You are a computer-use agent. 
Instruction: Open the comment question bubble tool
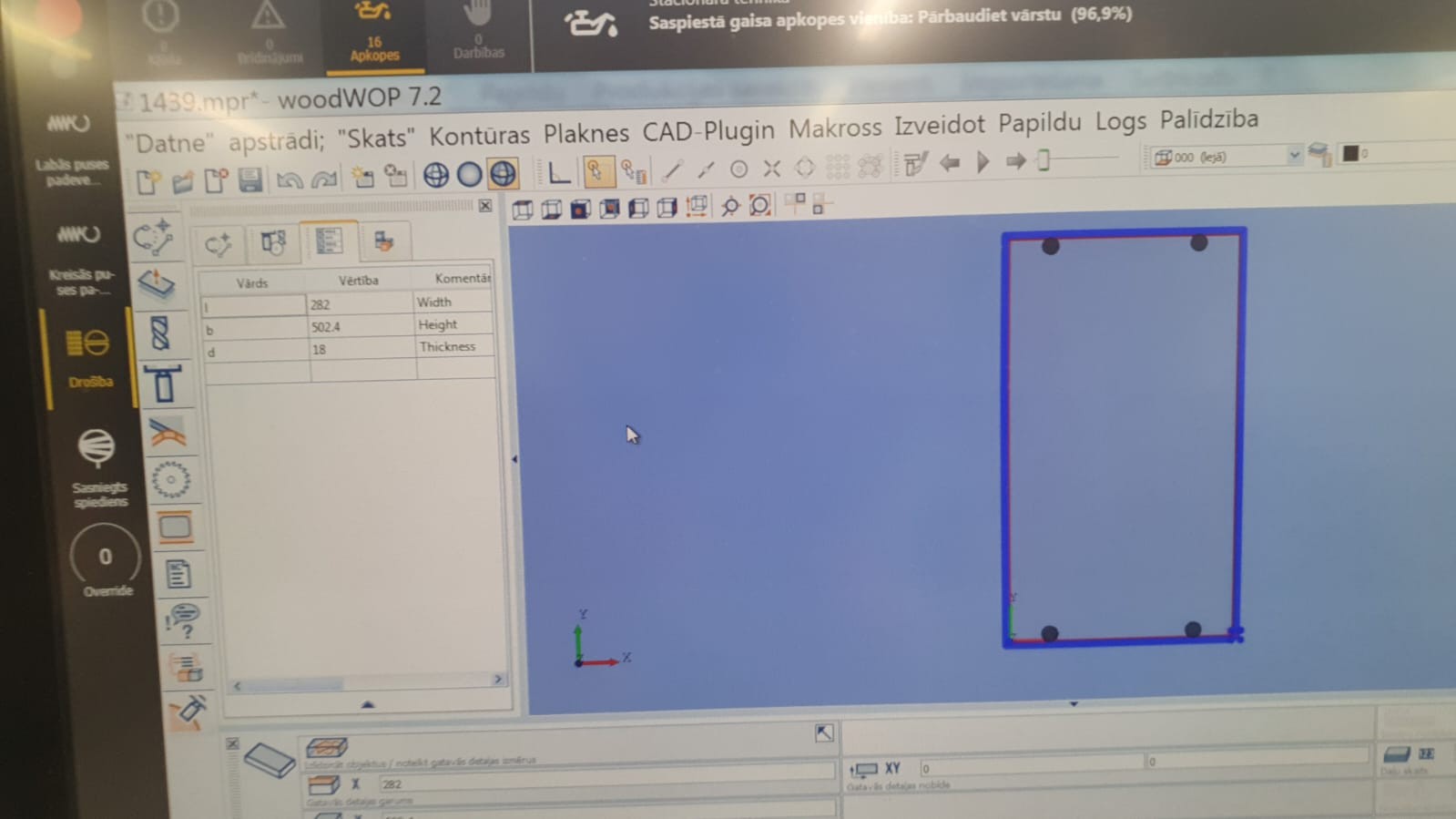click(x=182, y=620)
